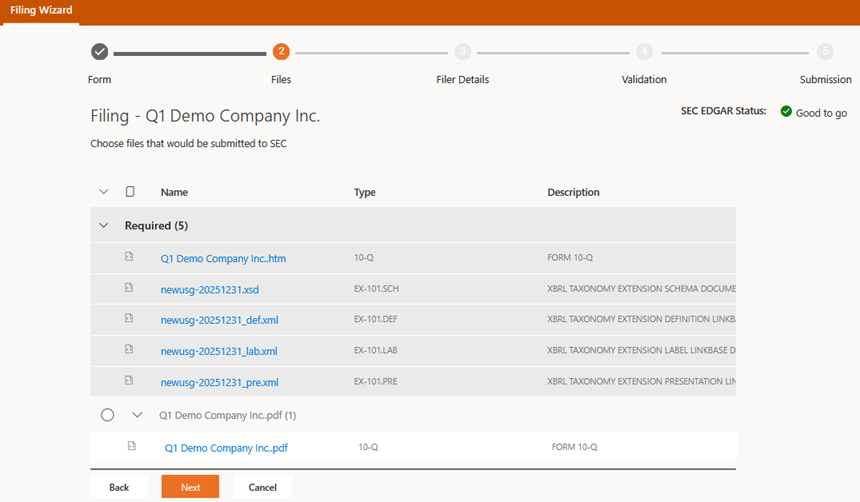Toggle the select-all checkbox in table header
860x502 pixels.
pos(130,191)
